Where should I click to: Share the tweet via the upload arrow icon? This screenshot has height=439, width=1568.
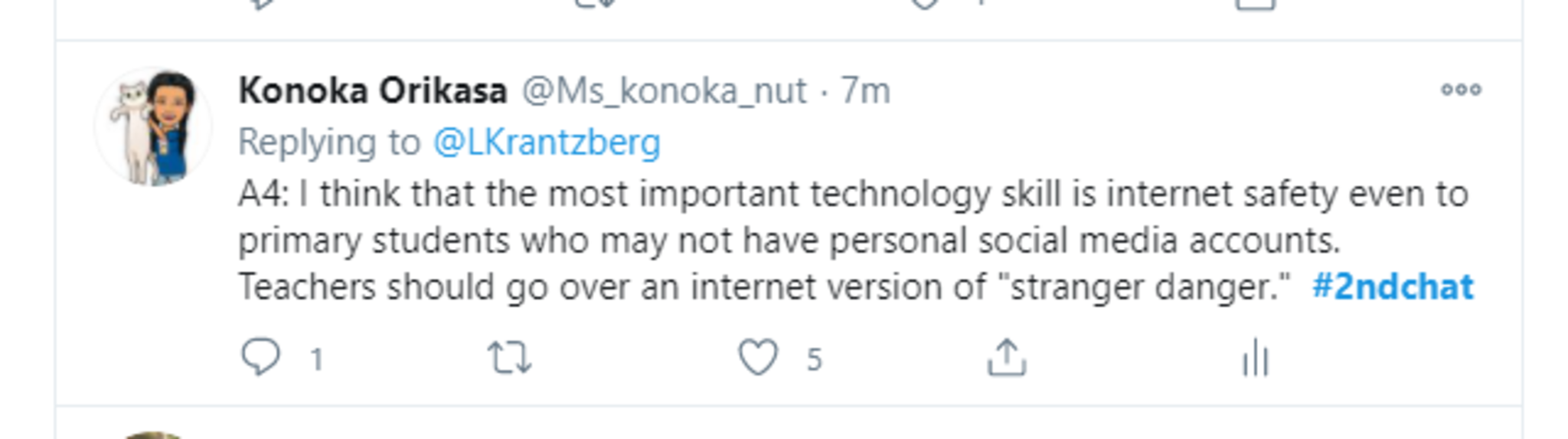pos(1006,358)
